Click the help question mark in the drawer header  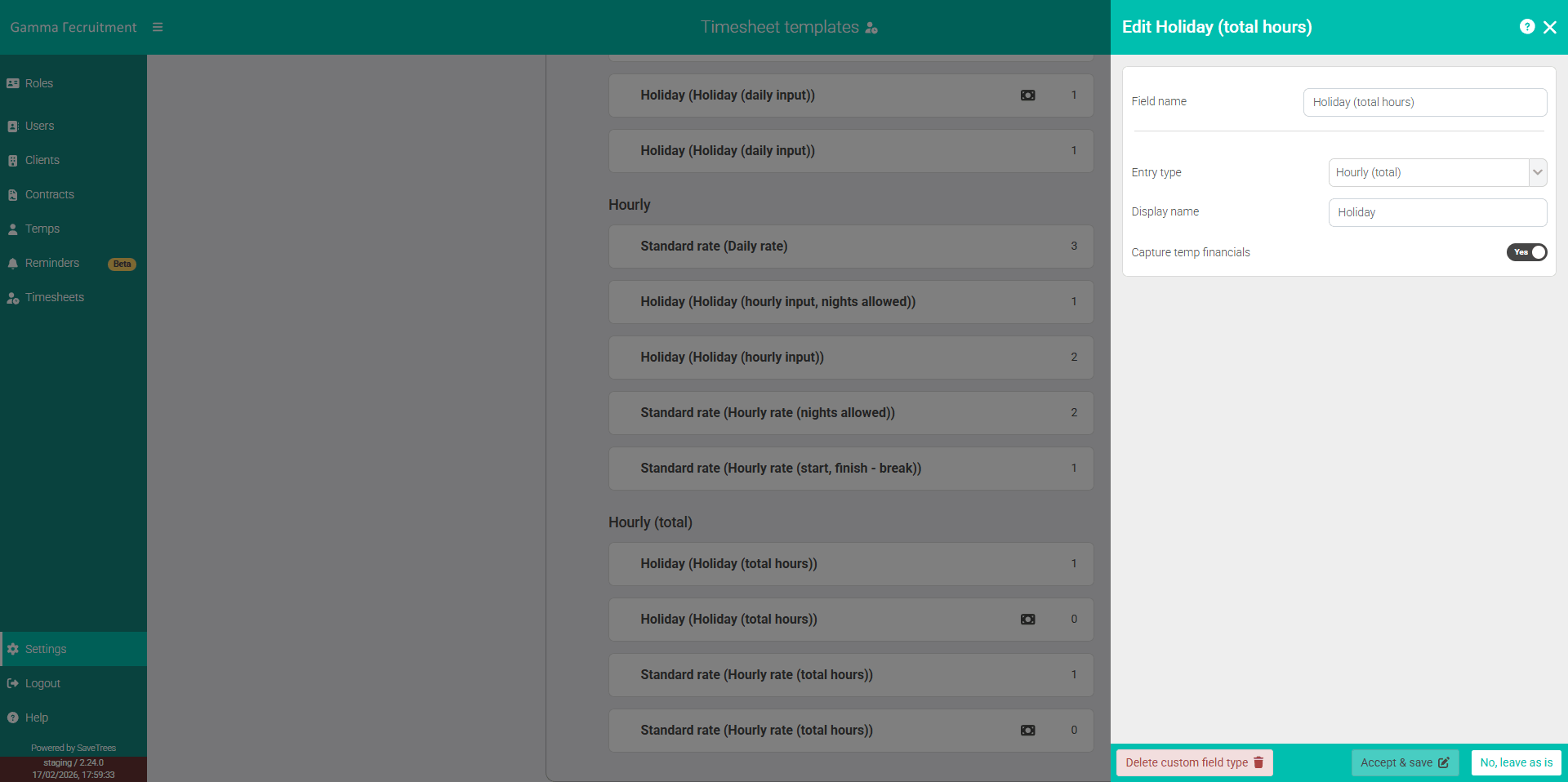pos(1528,26)
